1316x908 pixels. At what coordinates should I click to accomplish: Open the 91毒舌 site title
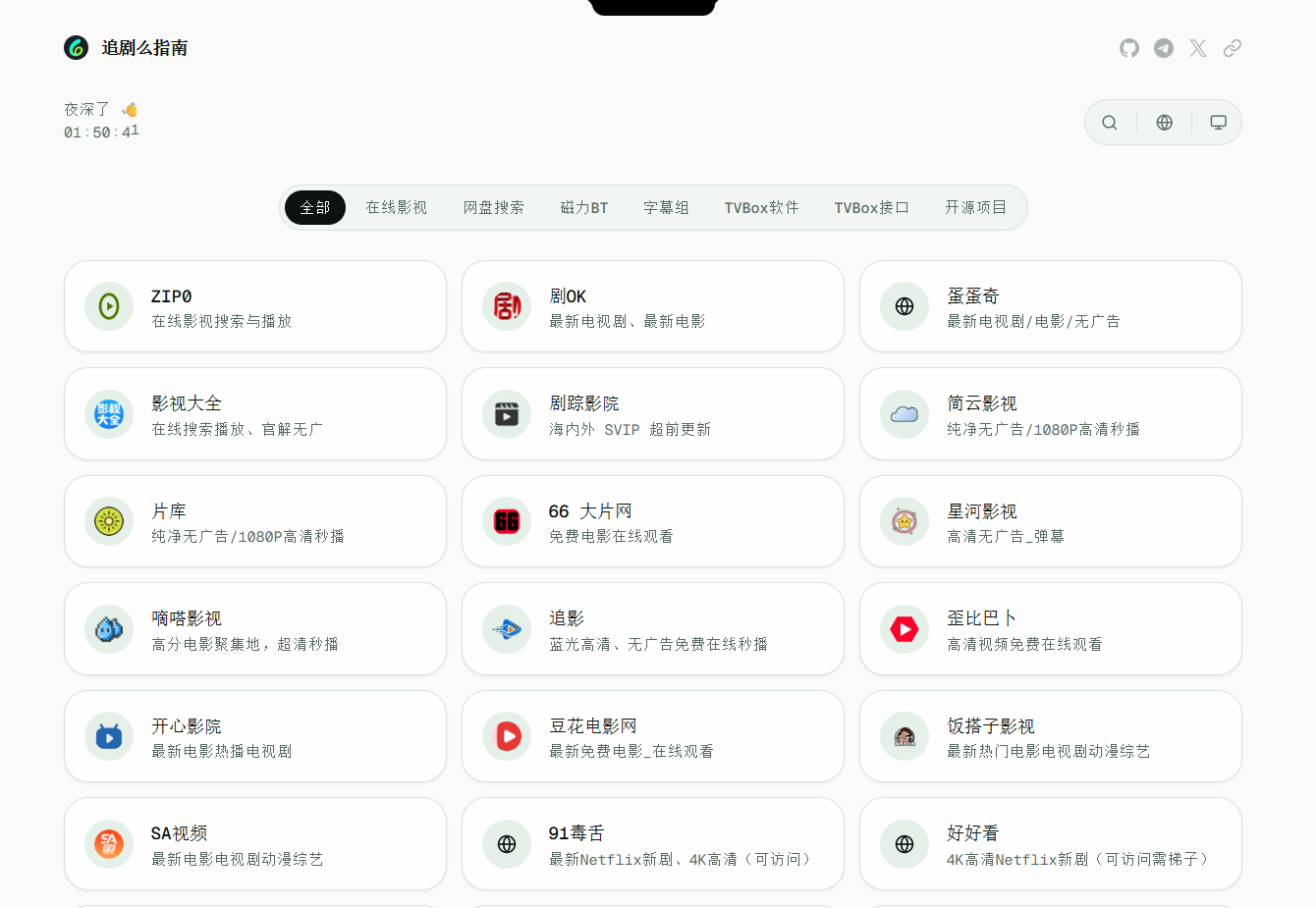[576, 833]
